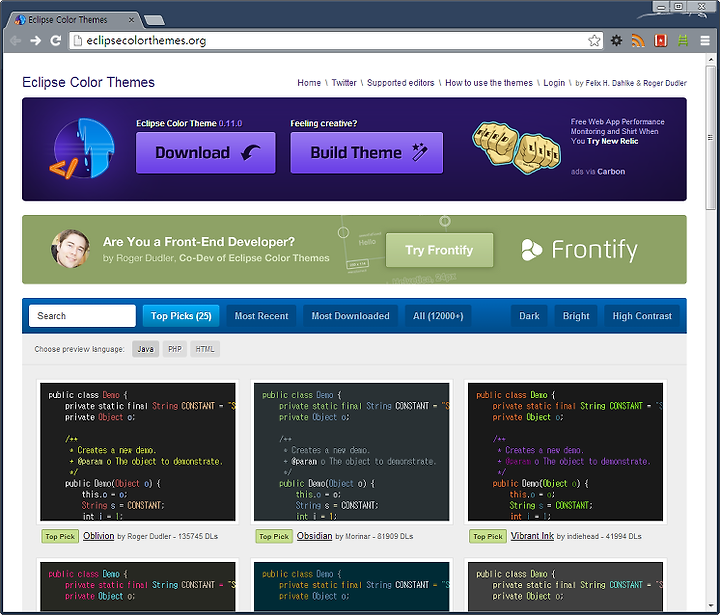Viewport: 720px width, 615px height.
Task: Open the Obsidian theme preview thumbnail
Action: (x=351, y=452)
